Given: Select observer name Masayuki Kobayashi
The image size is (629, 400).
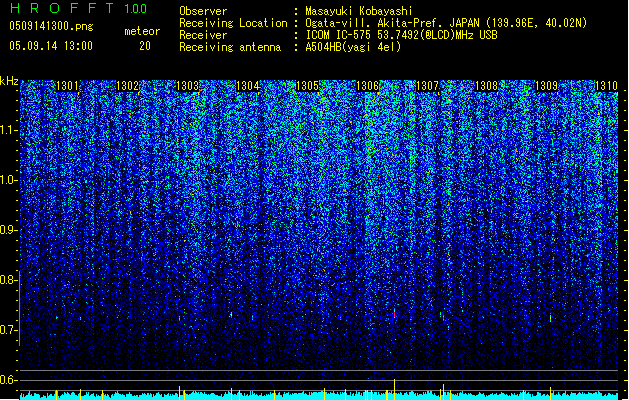Looking at the screenshot, I should click(x=359, y=11).
